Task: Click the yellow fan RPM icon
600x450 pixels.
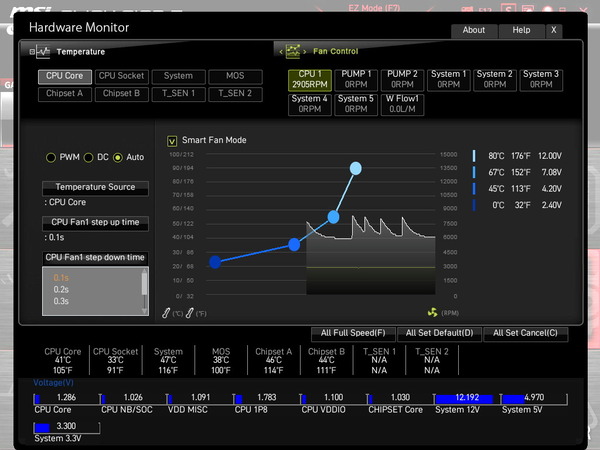Action: pos(433,312)
